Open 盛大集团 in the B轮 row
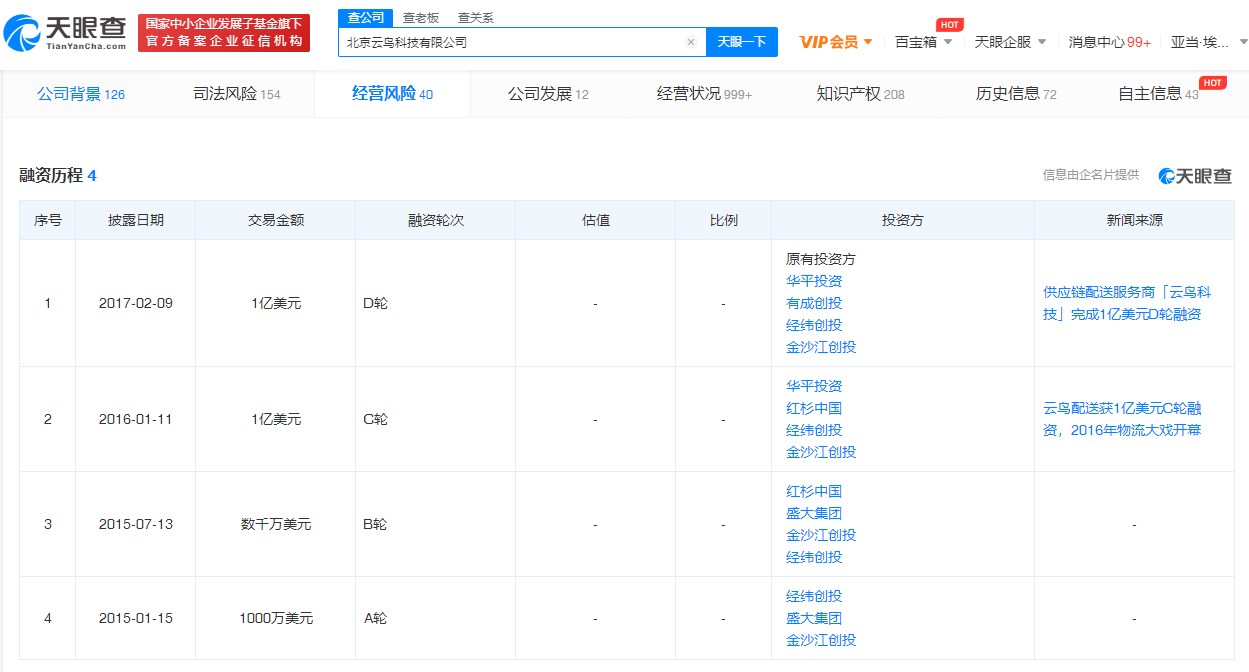Screen dimensions: 1249x672 click(814, 513)
